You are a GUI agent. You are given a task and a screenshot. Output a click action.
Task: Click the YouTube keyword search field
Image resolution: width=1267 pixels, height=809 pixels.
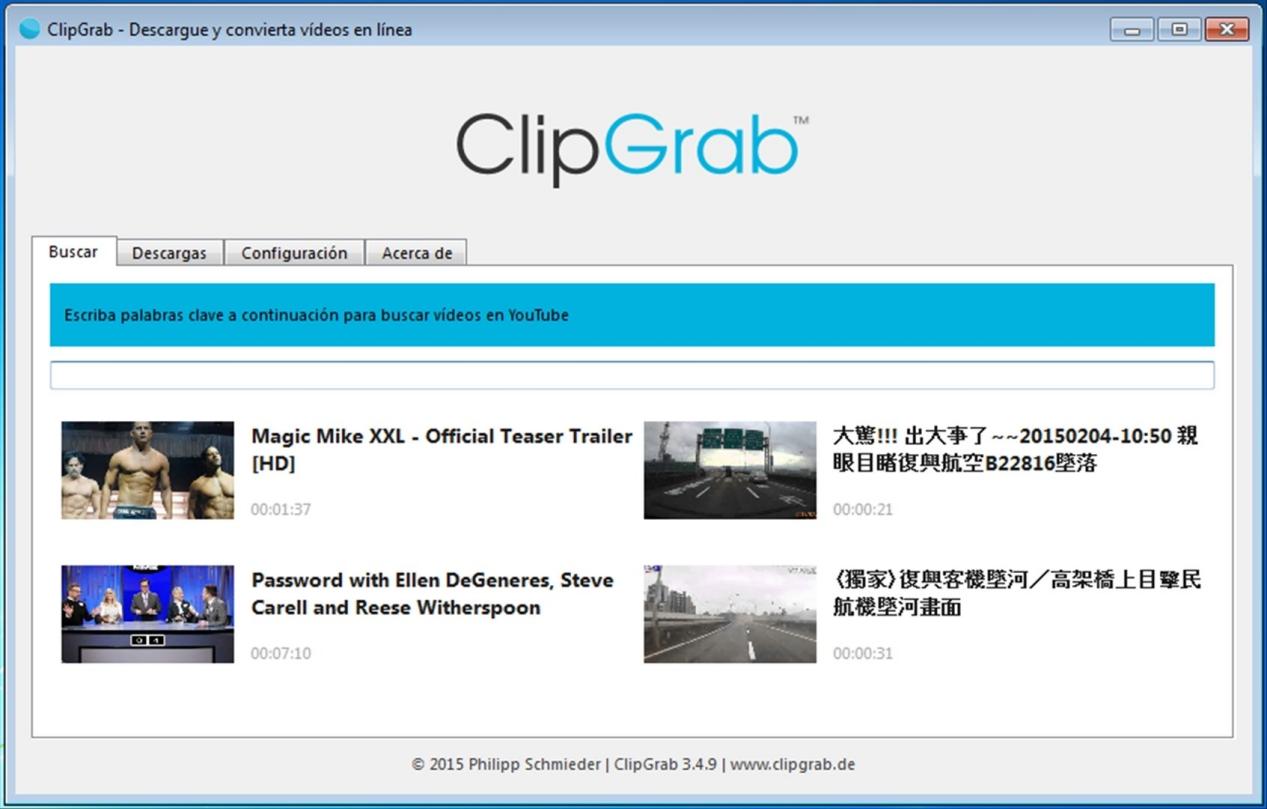pos(632,376)
